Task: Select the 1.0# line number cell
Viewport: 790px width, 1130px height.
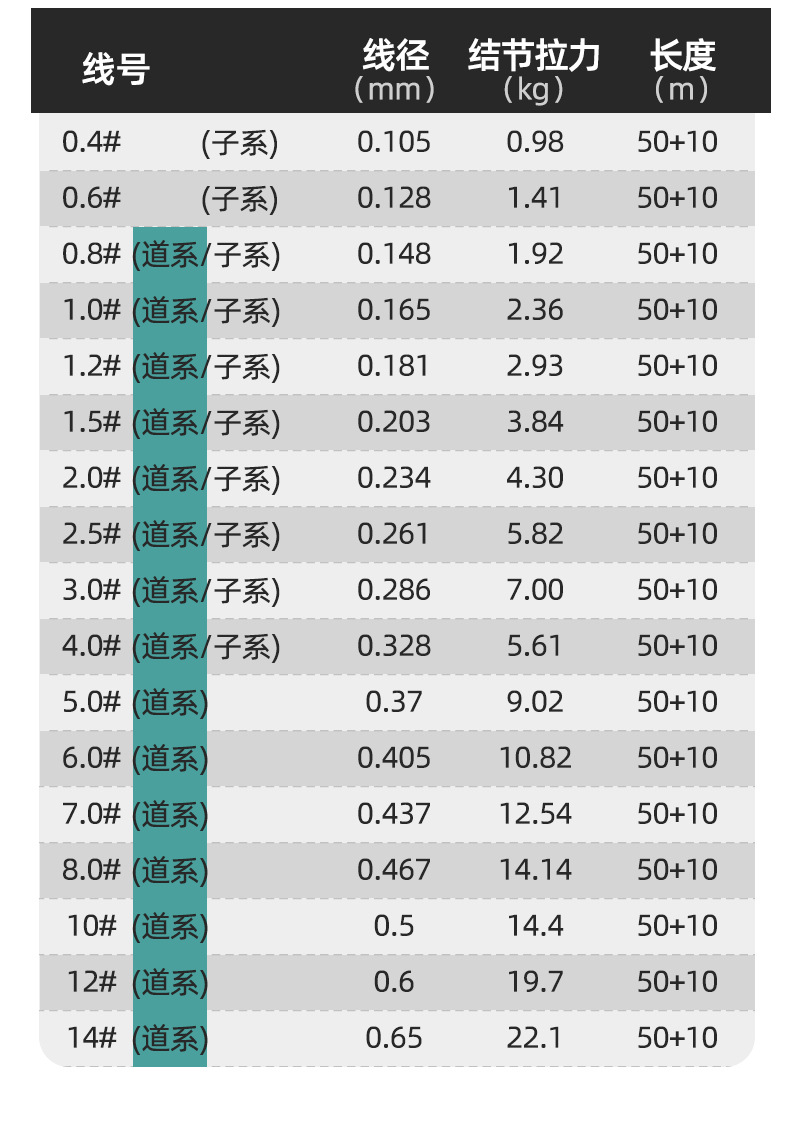Action: click(x=91, y=310)
